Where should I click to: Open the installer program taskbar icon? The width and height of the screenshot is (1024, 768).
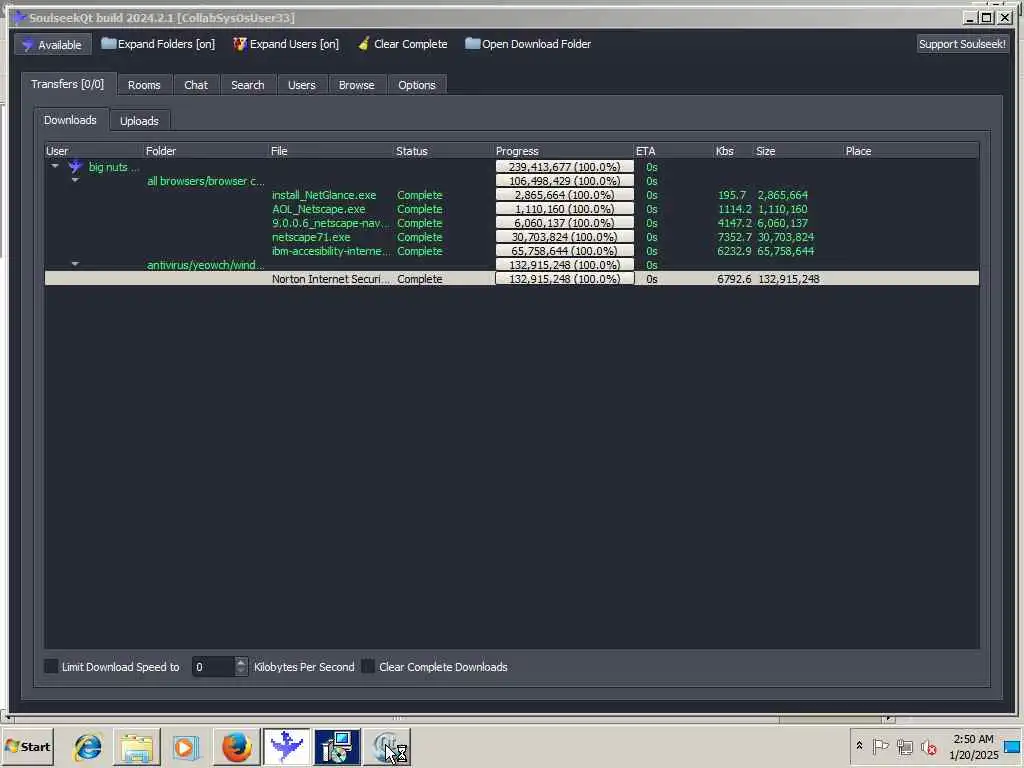(337, 746)
